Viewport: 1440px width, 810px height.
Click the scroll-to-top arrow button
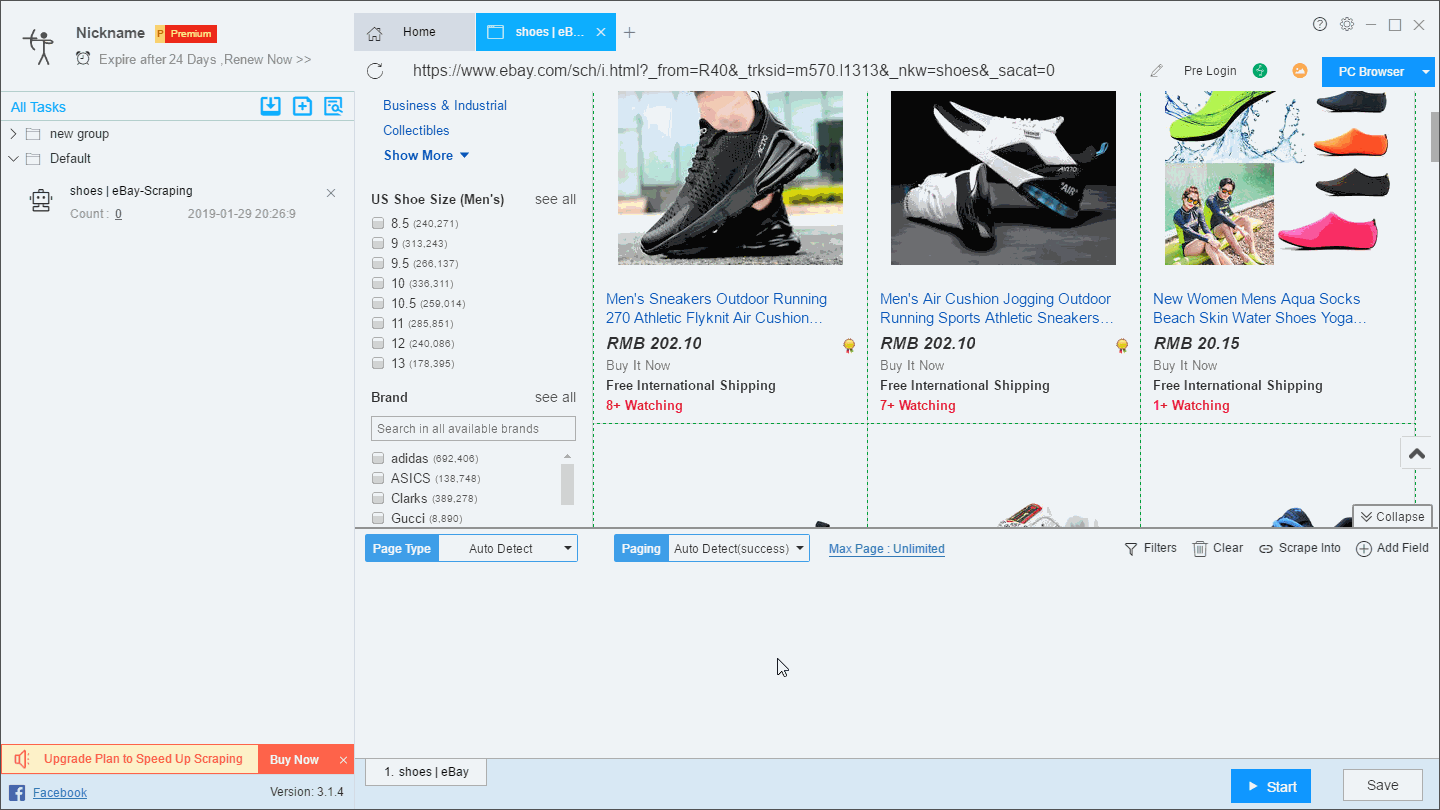1417,453
